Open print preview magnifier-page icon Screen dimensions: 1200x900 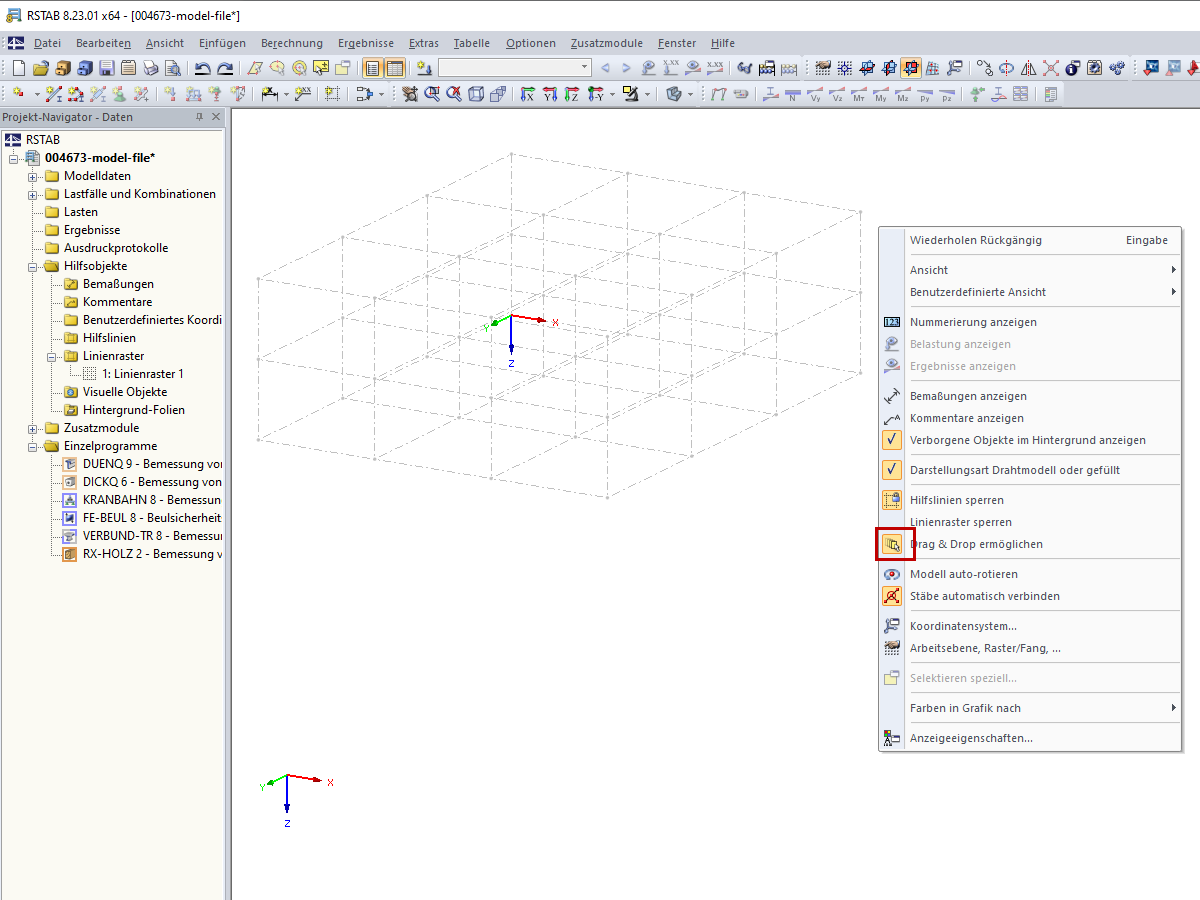coord(172,68)
